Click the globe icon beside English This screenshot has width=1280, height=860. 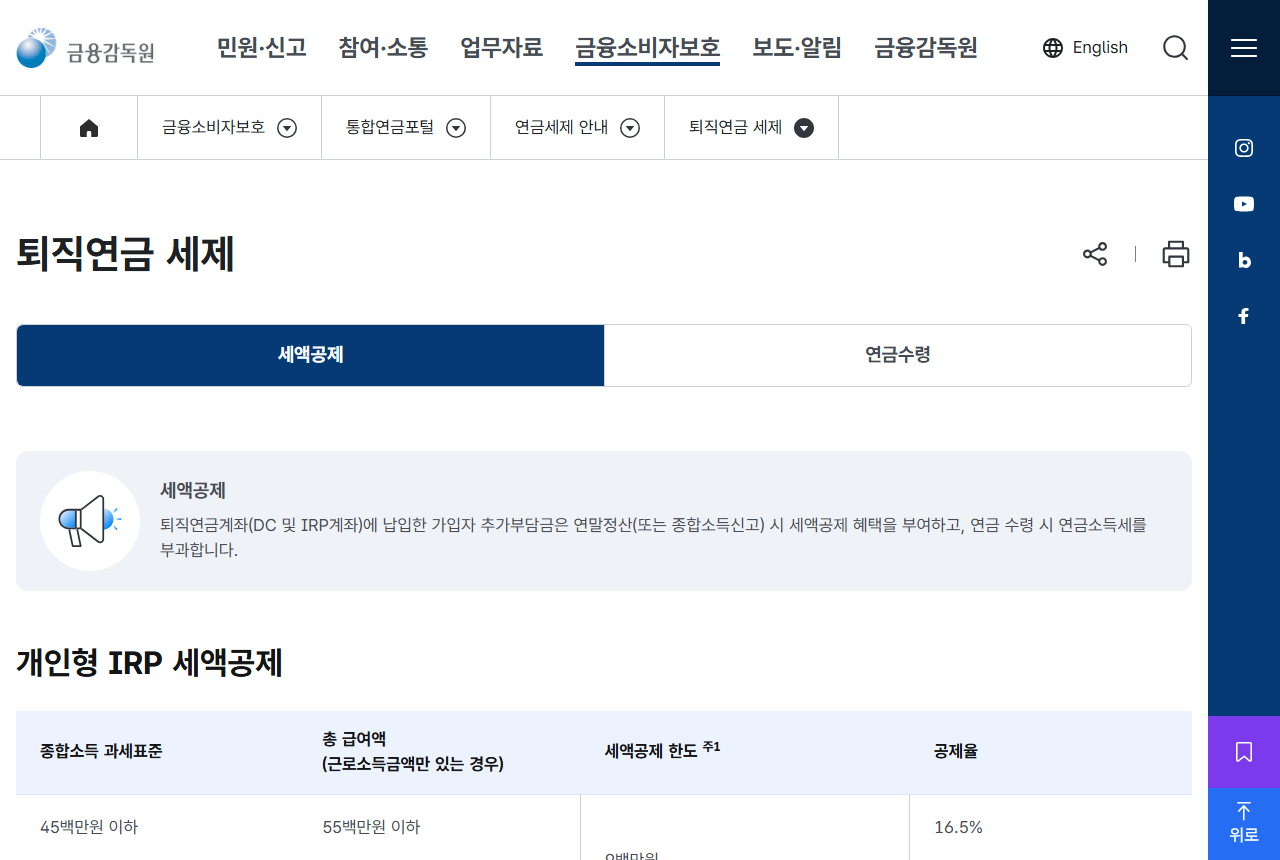click(1053, 48)
